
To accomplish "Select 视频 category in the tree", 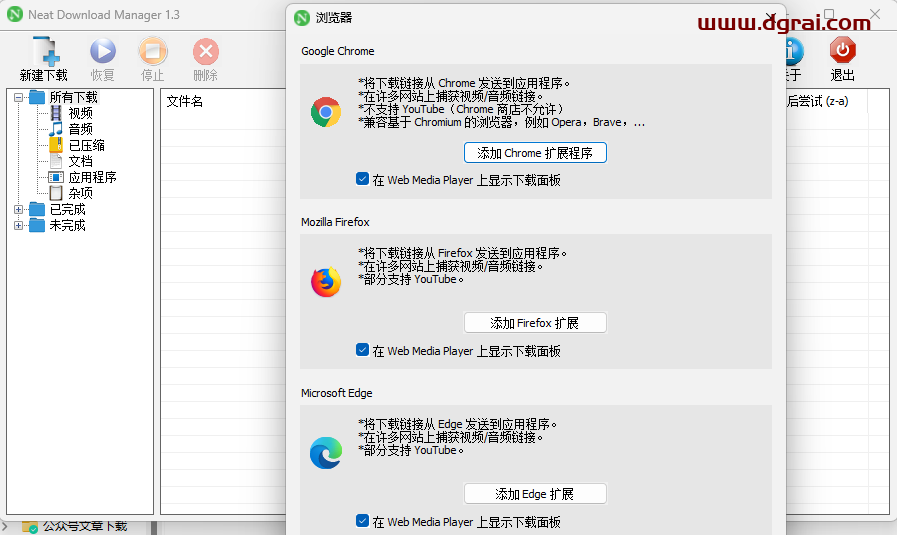I will click(80, 113).
